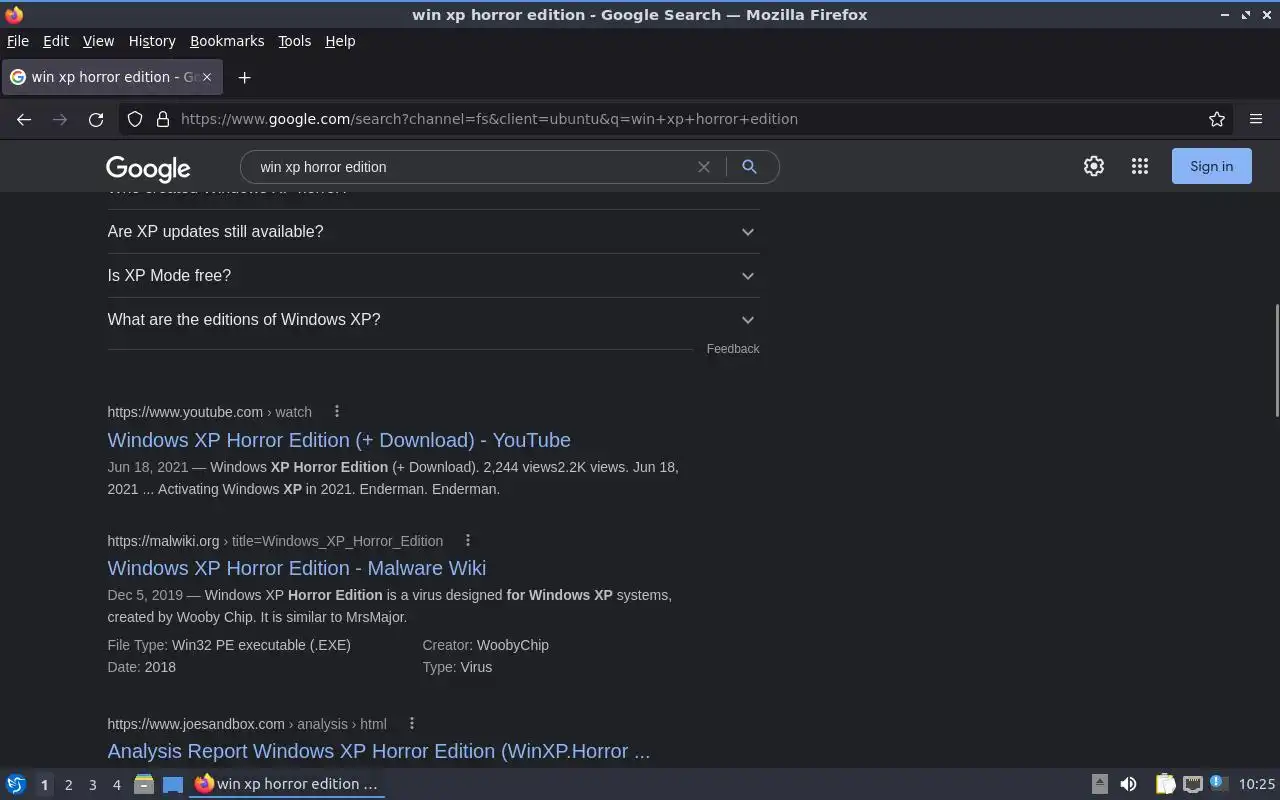
Task: Expand 'What are the editions of Windows XP?'
Action: (434, 320)
